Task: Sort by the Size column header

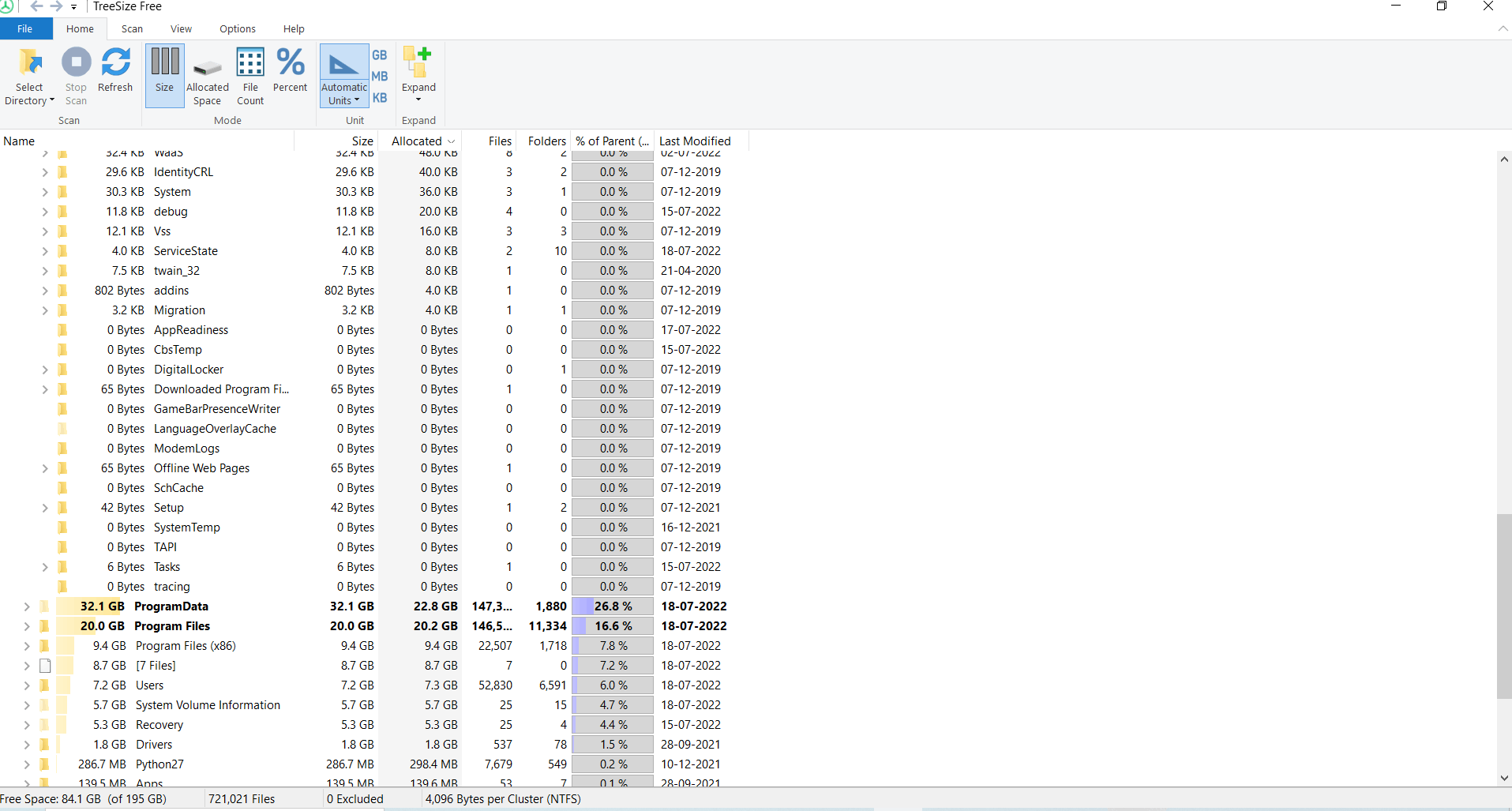Action: coord(336,141)
